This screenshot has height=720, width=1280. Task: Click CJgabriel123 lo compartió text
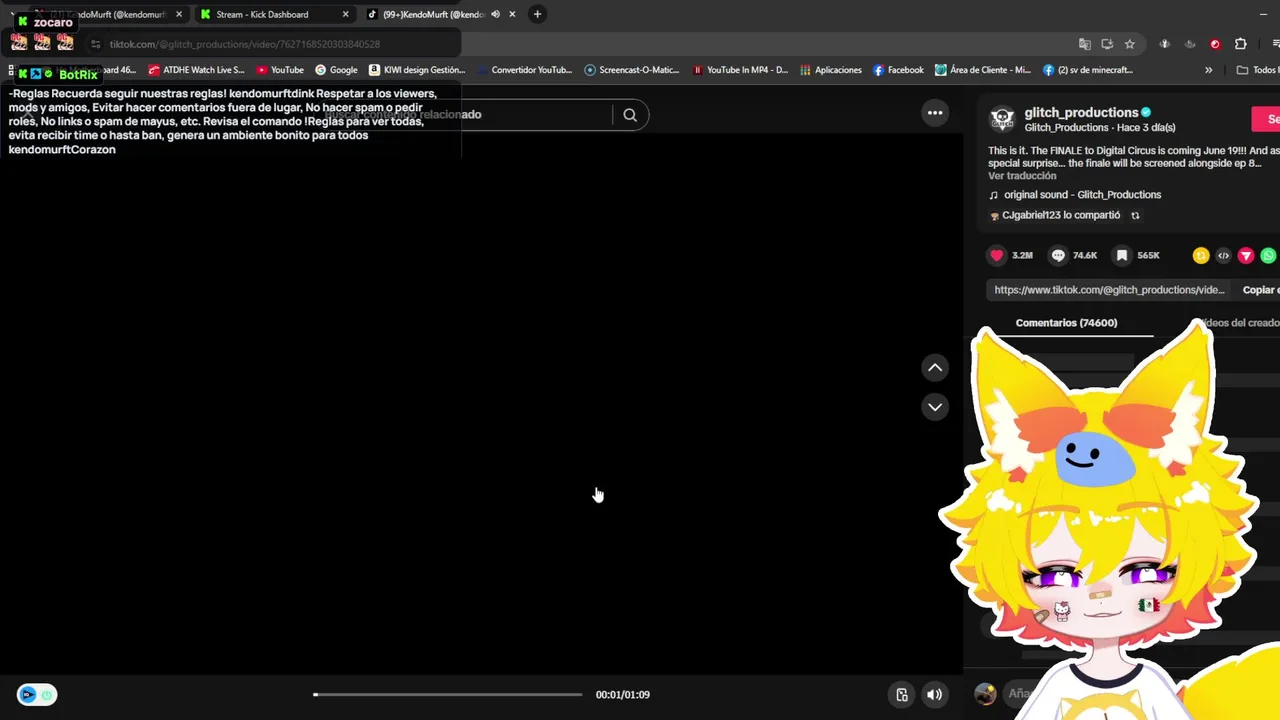[x=1061, y=215]
